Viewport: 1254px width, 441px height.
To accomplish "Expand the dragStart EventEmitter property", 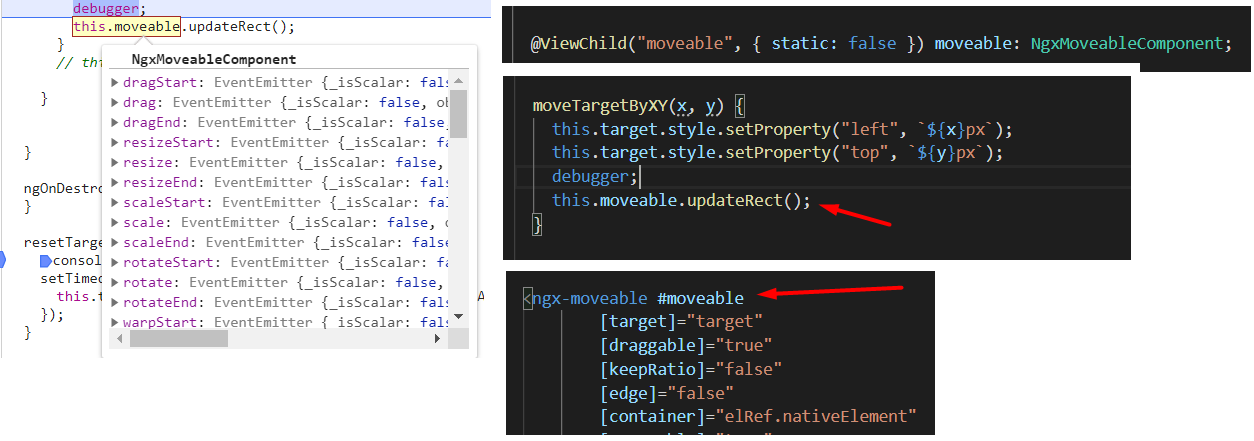I will coord(115,82).
